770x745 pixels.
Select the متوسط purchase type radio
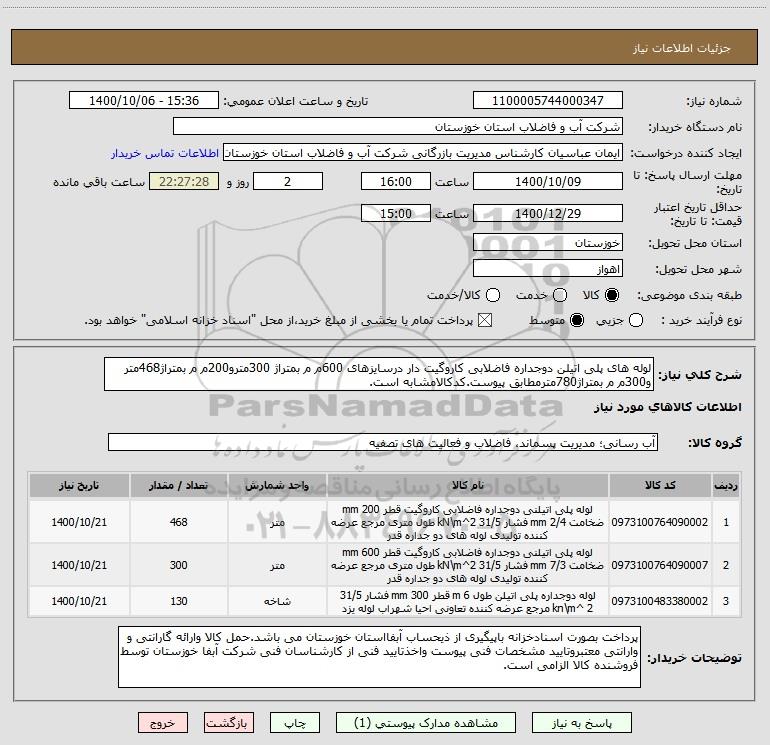pyautogui.click(x=577, y=320)
